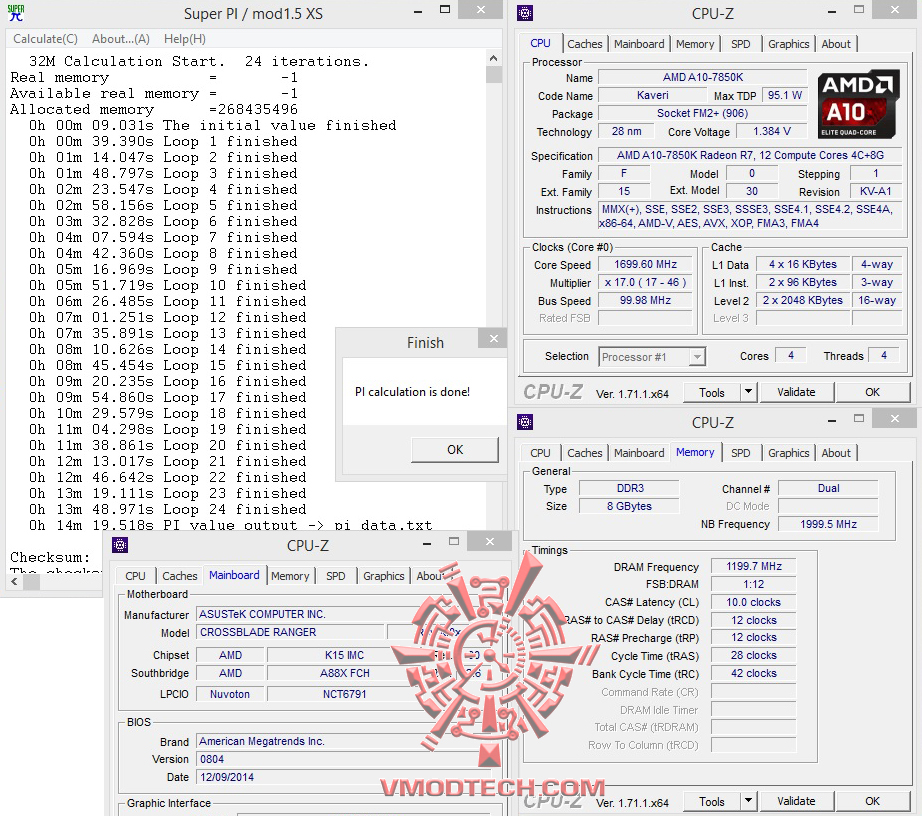Click the Core Speed value 1699.60 MHz
The height and width of the screenshot is (816, 922).
(645, 265)
